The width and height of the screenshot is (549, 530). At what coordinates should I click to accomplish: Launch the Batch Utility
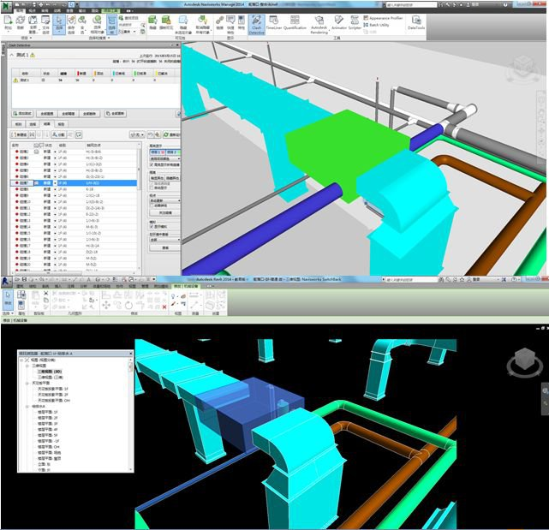[376, 25]
